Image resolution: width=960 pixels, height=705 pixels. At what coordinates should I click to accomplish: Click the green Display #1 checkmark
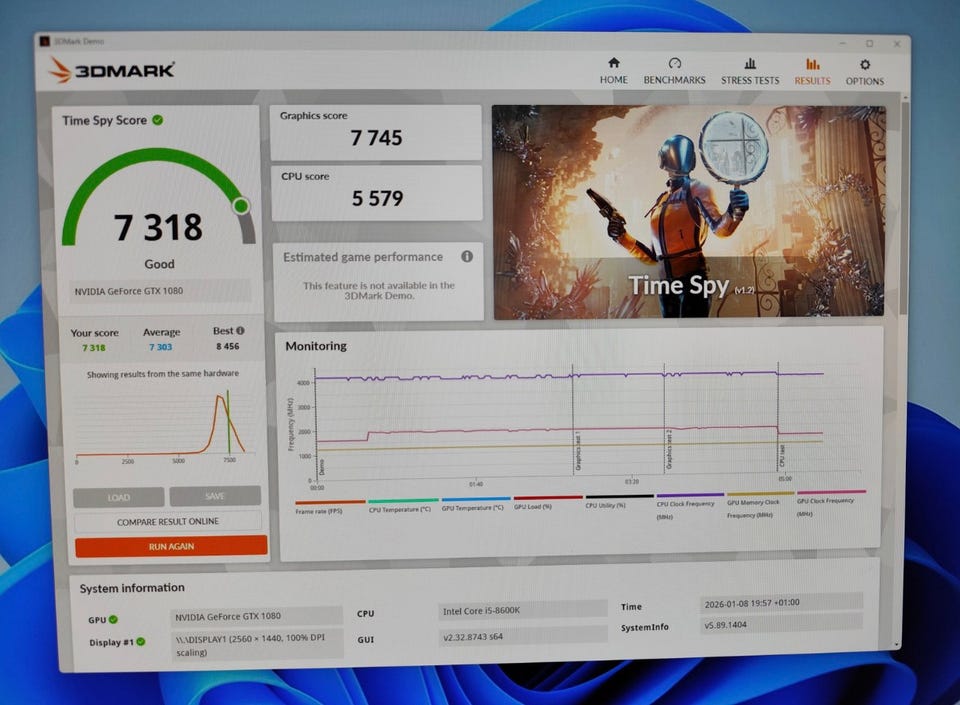[x=141, y=642]
